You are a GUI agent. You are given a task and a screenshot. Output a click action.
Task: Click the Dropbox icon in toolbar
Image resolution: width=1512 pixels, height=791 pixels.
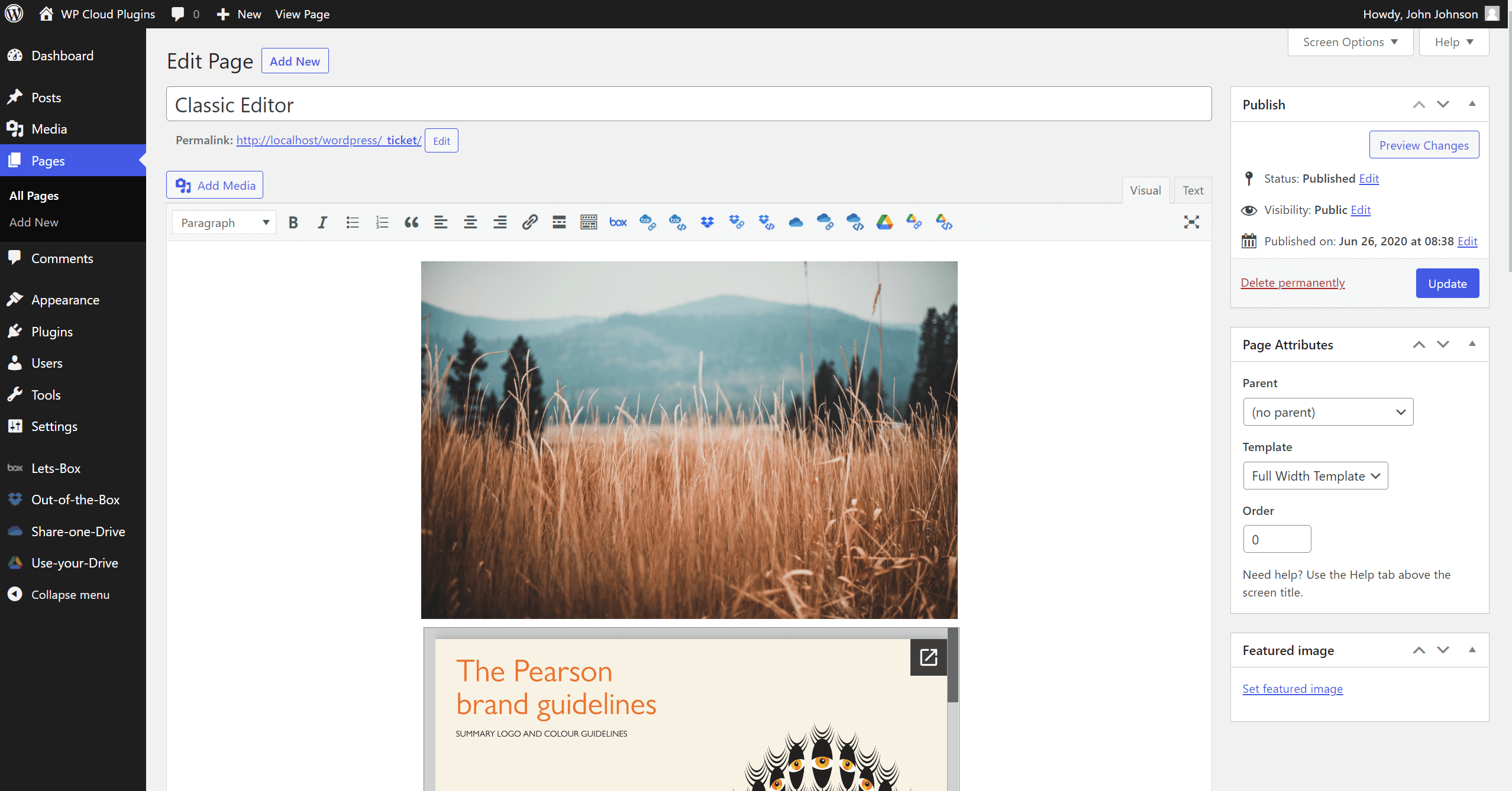pyautogui.click(x=707, y=222)
